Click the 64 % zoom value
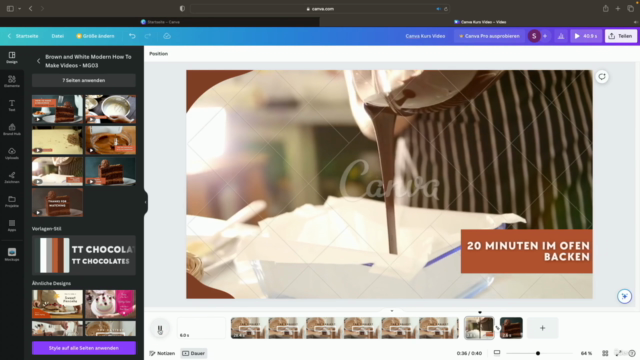The width and height of the screenshot is (640, 360). click(586, 353)
